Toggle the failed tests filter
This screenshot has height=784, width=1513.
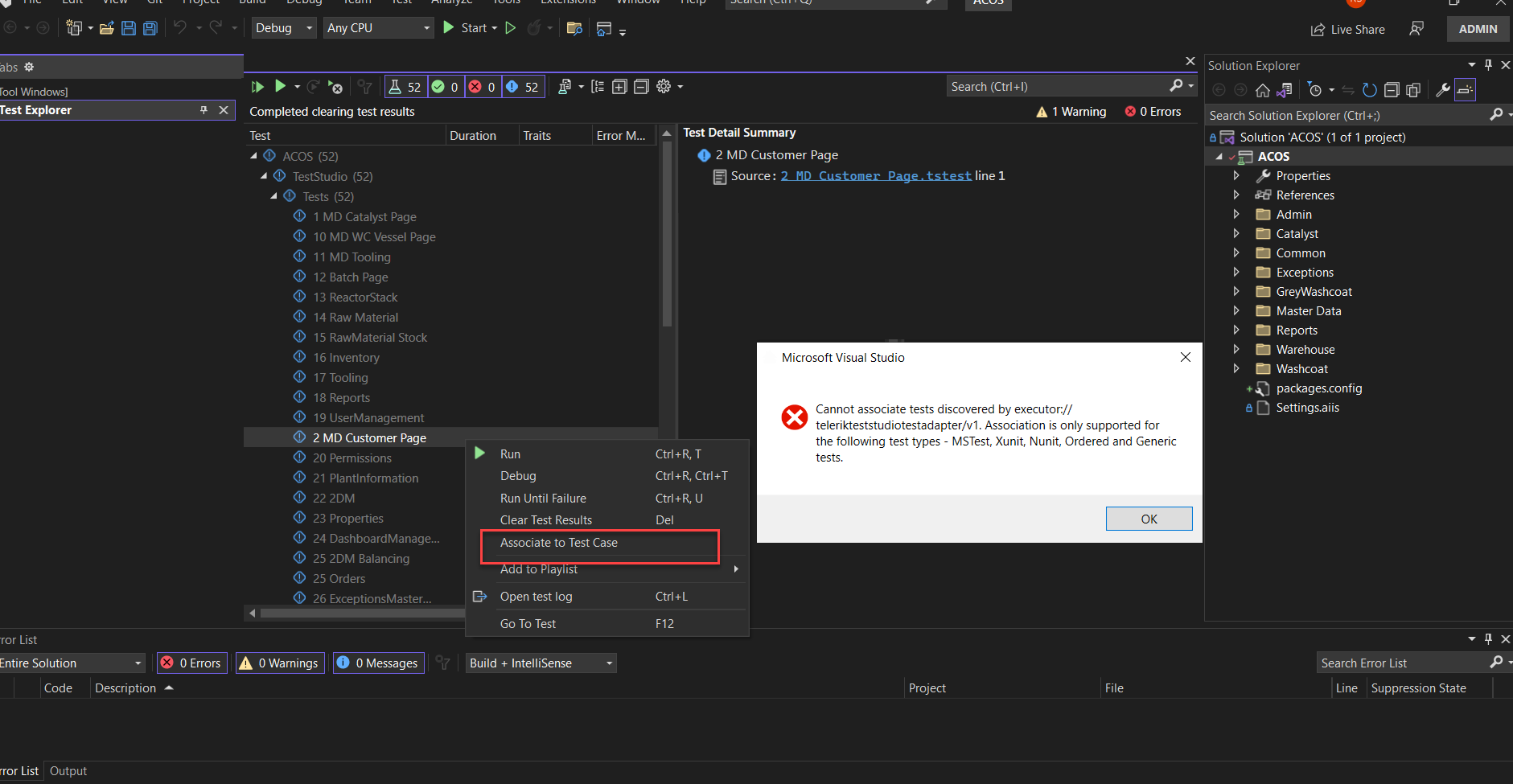coord(483,86)
